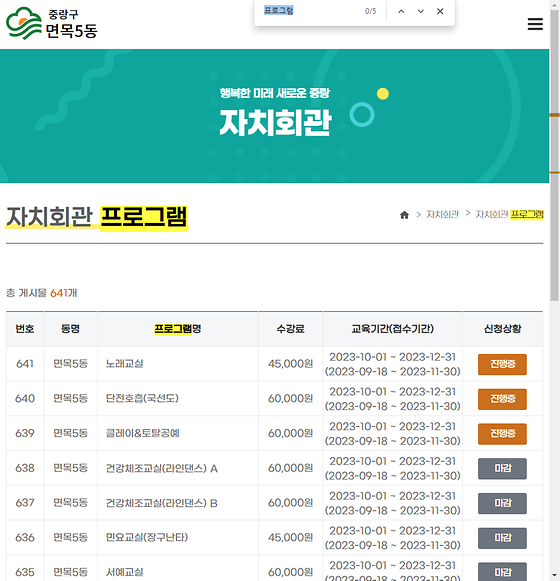The image size is (560, 581).
Task: Click row number 639
Action: 25,433
